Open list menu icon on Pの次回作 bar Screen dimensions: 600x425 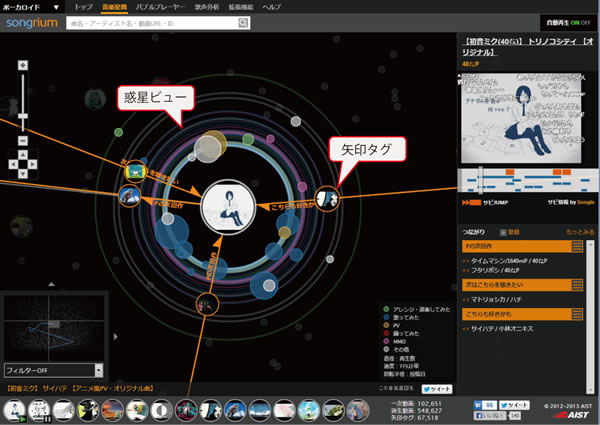click(577, 246)
